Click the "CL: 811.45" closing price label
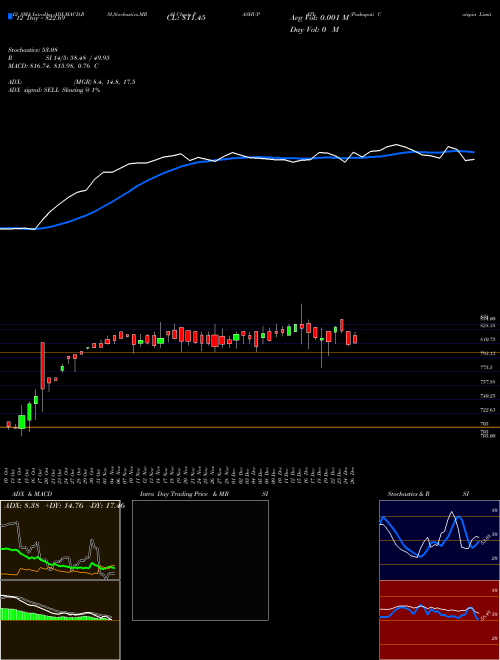Image resolution: width=500 pixels, height=660 pixels. 186,18
